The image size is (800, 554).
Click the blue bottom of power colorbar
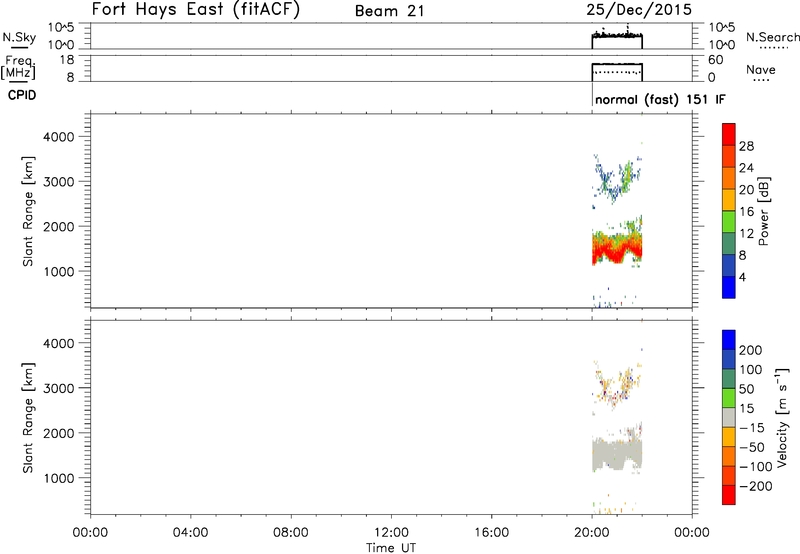729,287
